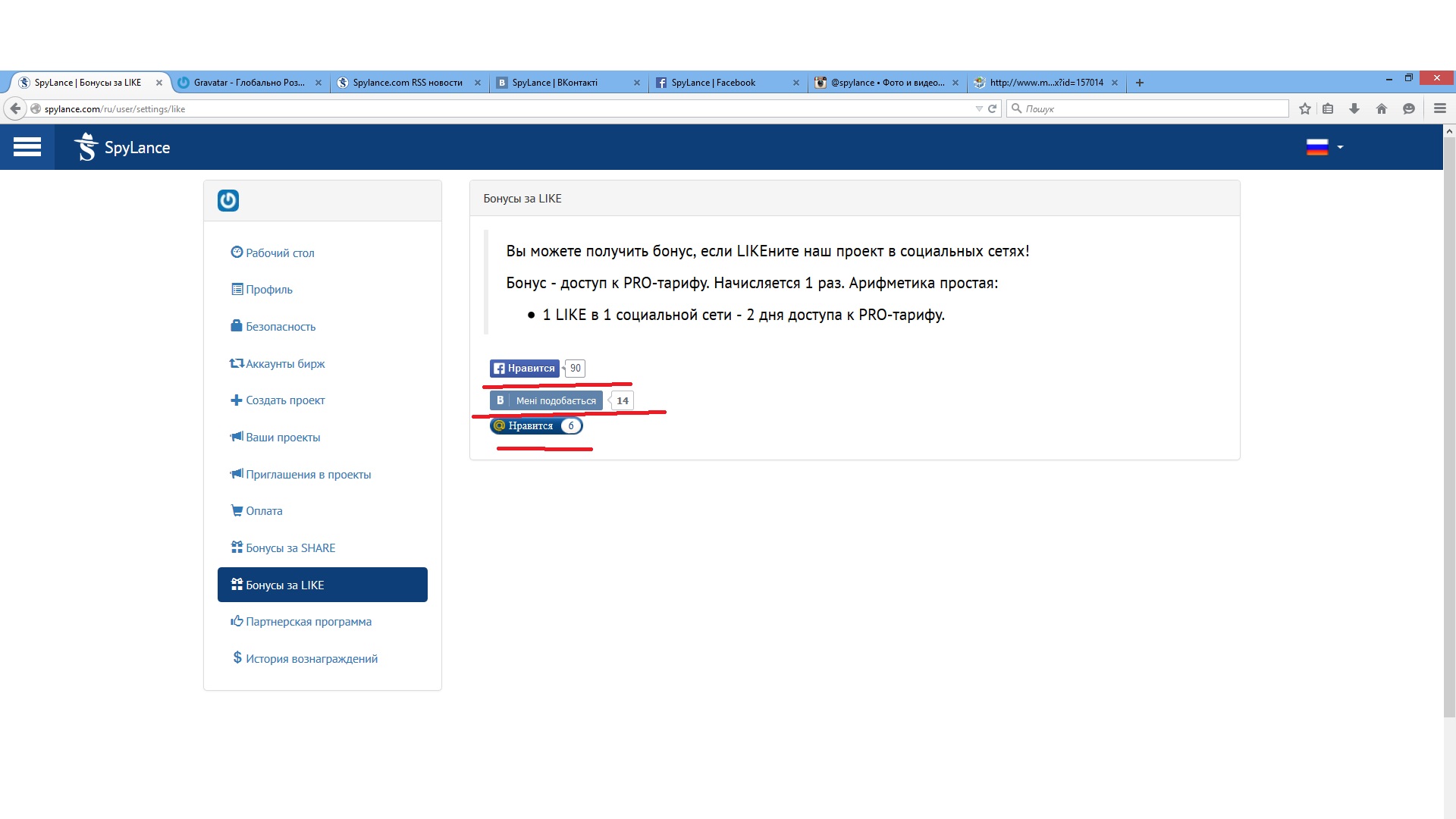Open the Firefox menu button
This screenshot has height=819, width=1456.
coord(1440,108)
